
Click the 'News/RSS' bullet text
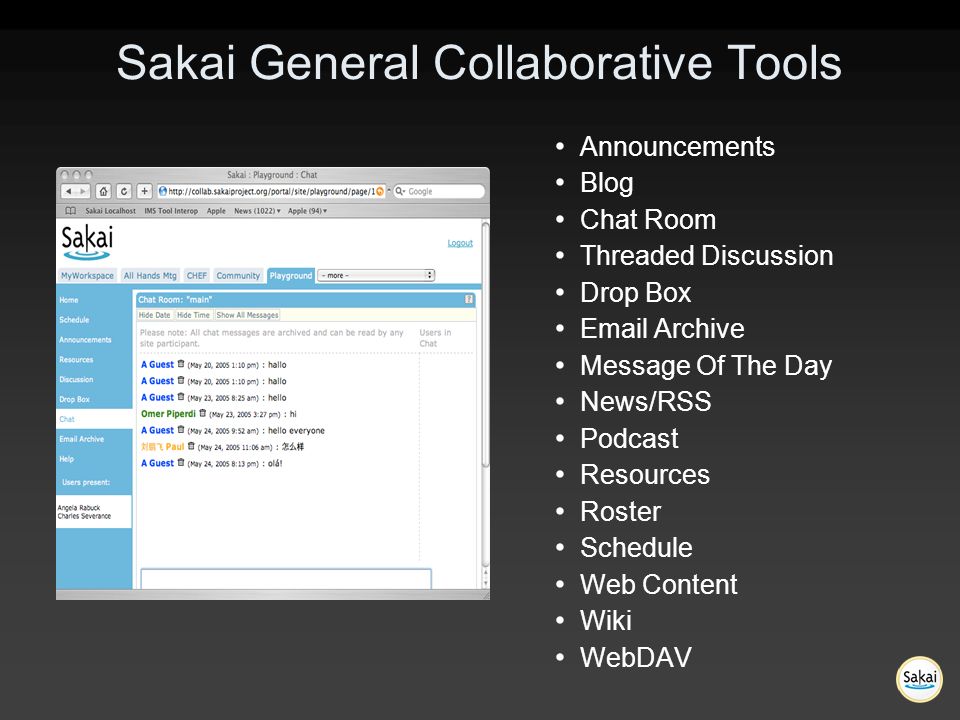[645, 402]
